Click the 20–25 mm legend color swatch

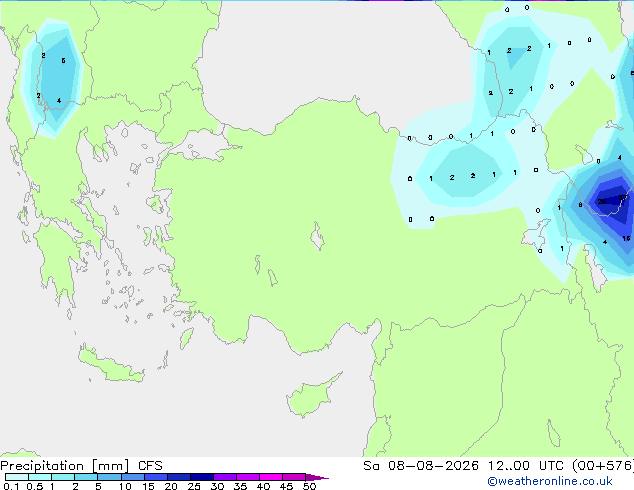point(179,477)
